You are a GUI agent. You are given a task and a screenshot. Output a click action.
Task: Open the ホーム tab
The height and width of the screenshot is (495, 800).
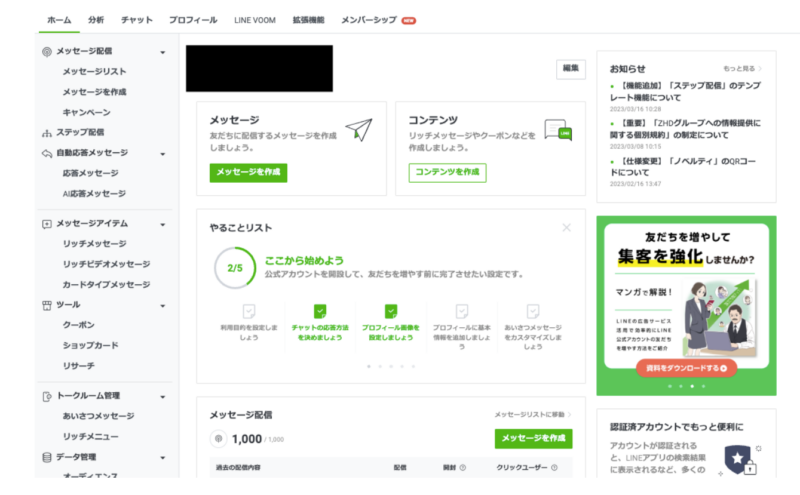(59, 20)
